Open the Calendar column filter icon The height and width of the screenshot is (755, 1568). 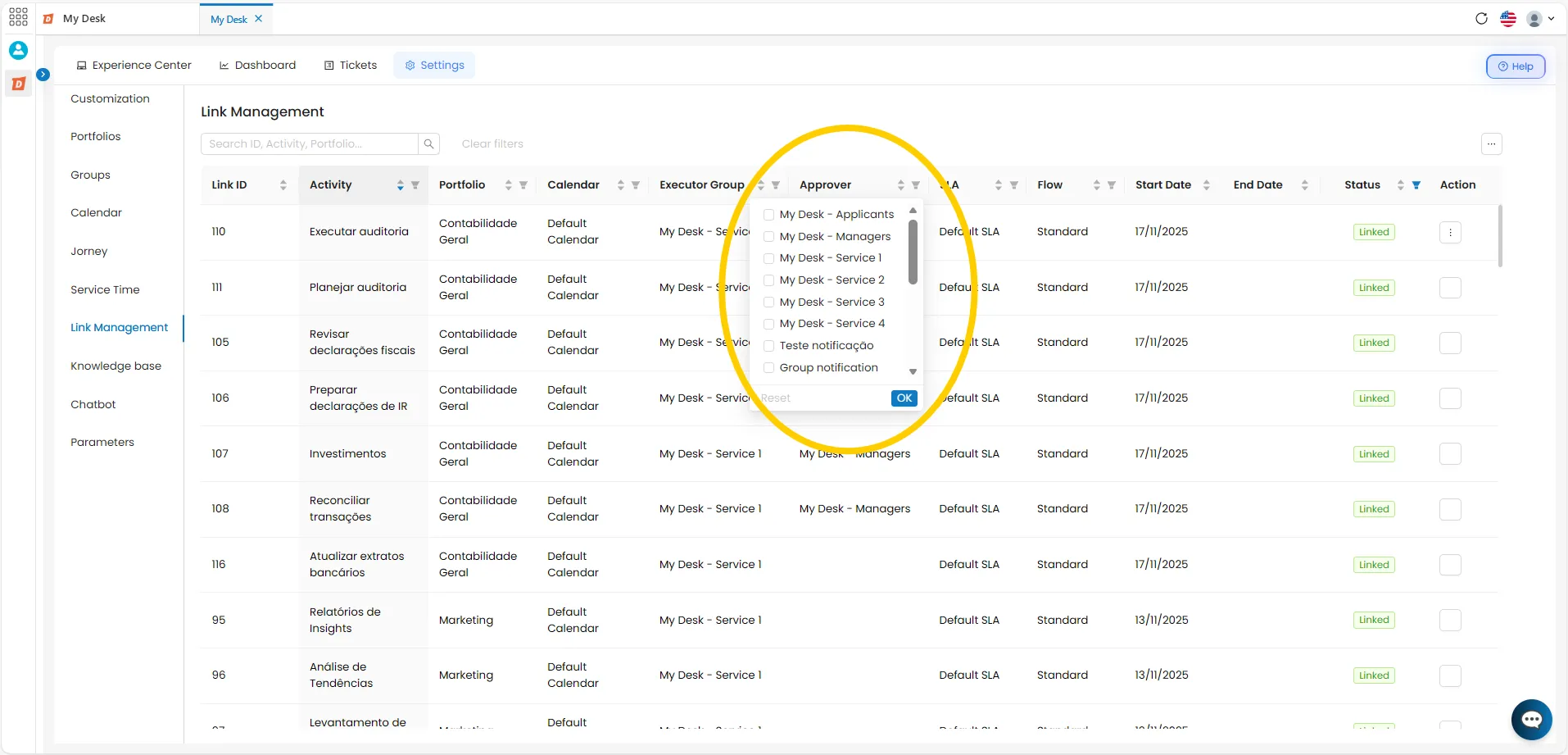(636, 185)
